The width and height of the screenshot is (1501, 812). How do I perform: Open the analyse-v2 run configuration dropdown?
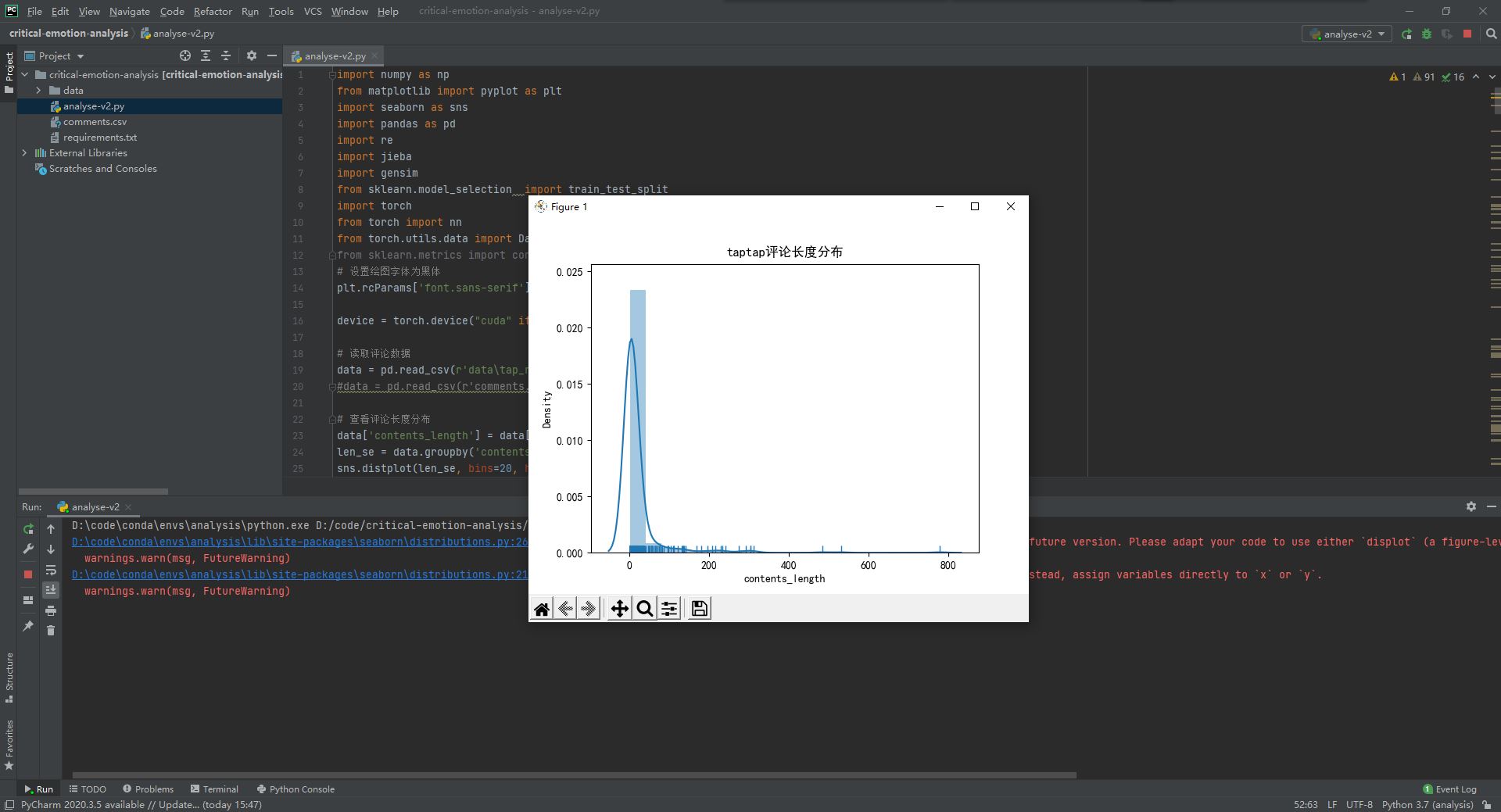[1346, 34]
